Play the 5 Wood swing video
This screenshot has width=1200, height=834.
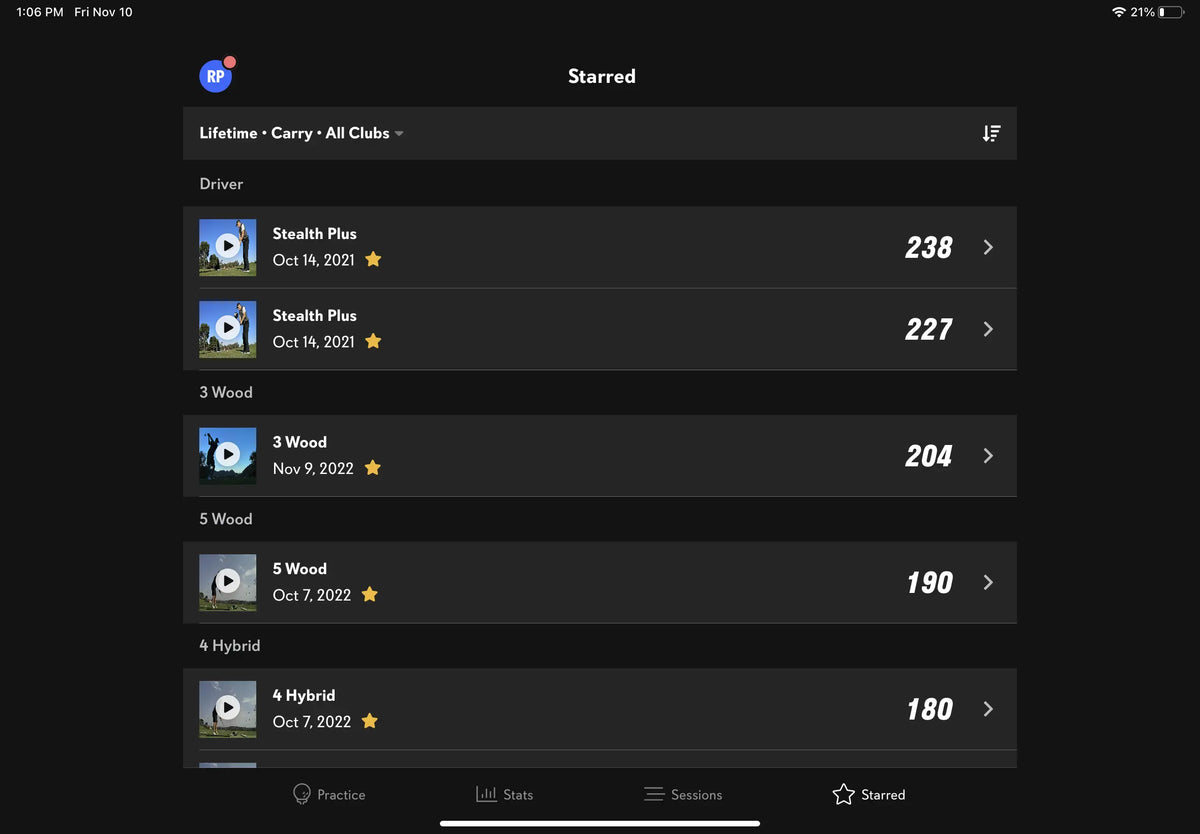pyautogui.click(x=228, y=582)
